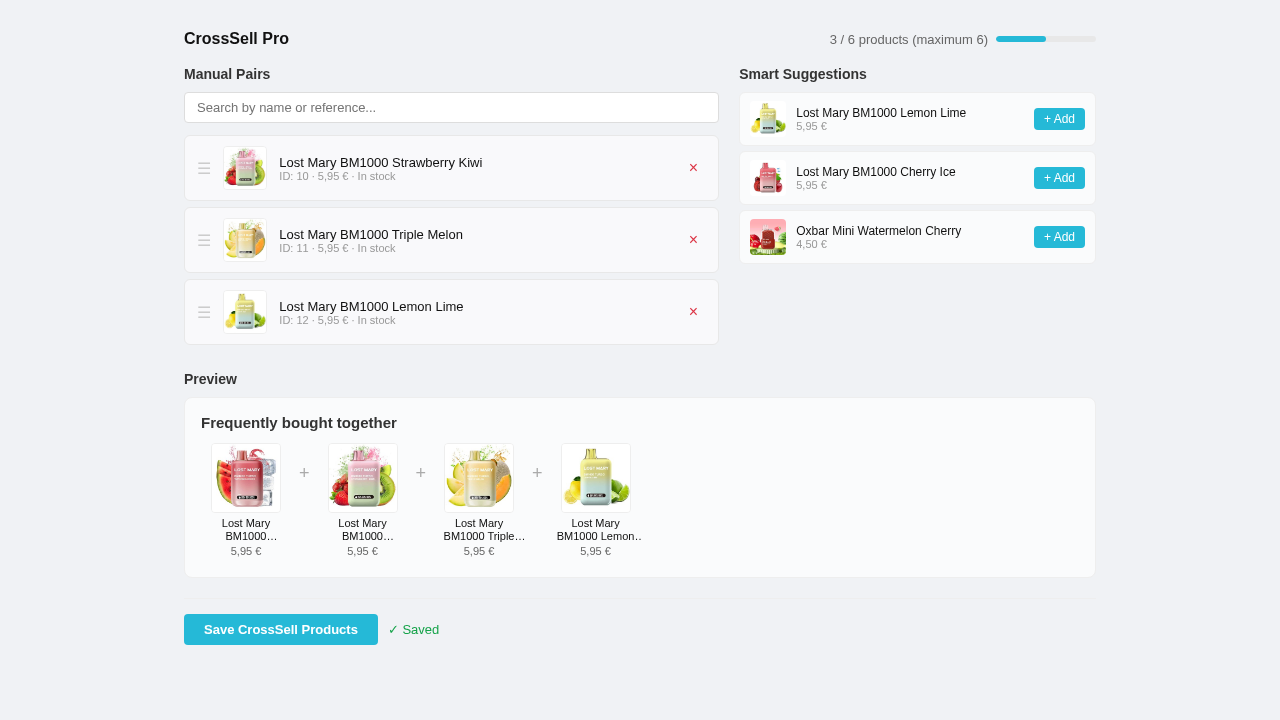Open Strawberry Kiwi thumbnail in Manual Pairs
This screenshot has width=1280, height=720.
click(x=245, y=168)
